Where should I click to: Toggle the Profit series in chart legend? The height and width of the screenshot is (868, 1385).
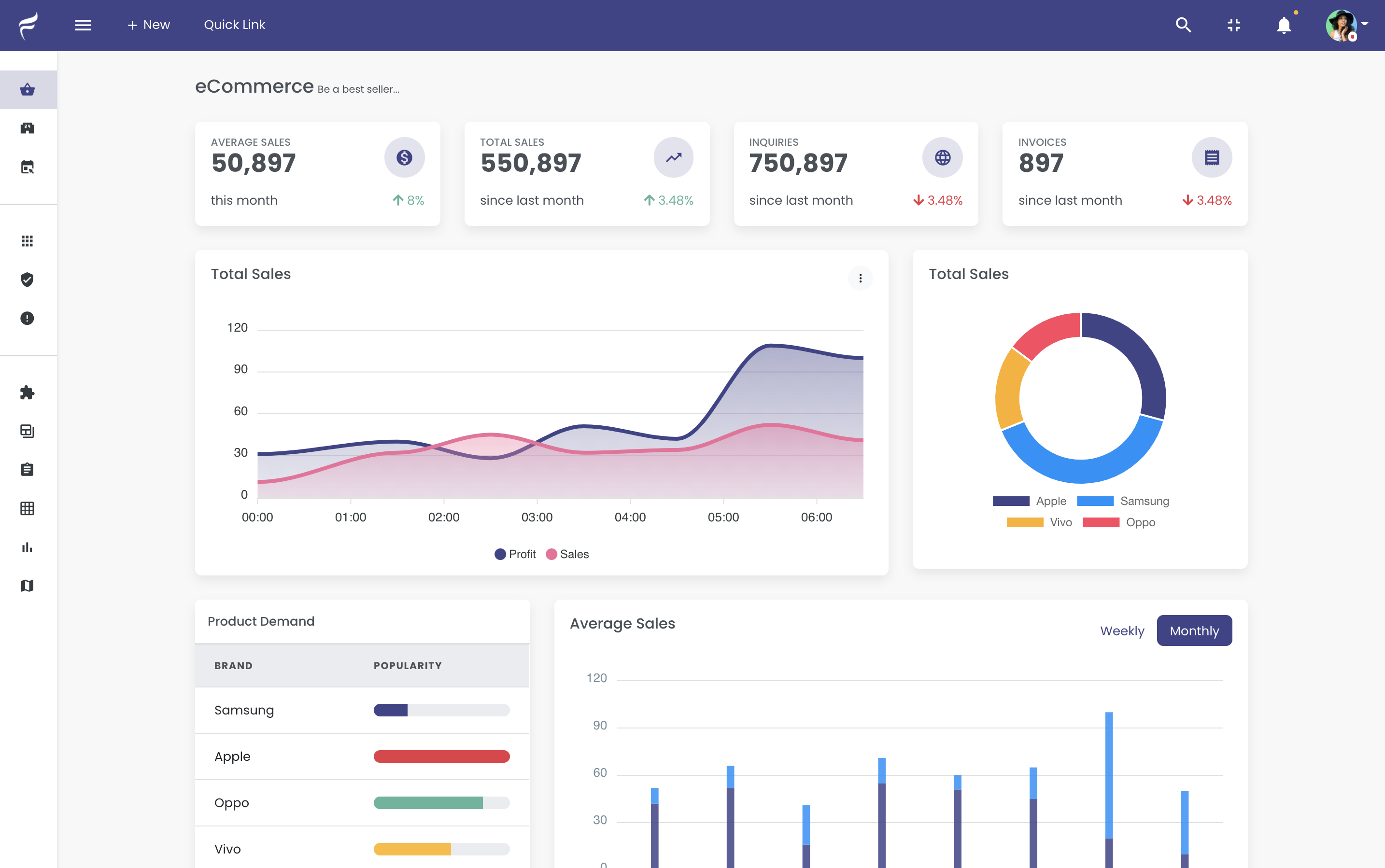514,554
